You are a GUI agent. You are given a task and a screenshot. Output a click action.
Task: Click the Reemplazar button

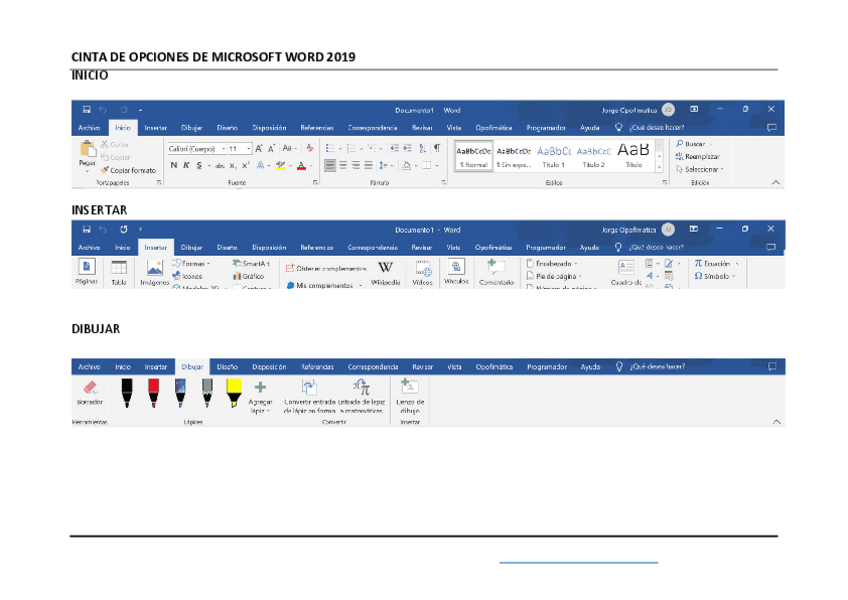click(x=698, y=156)
